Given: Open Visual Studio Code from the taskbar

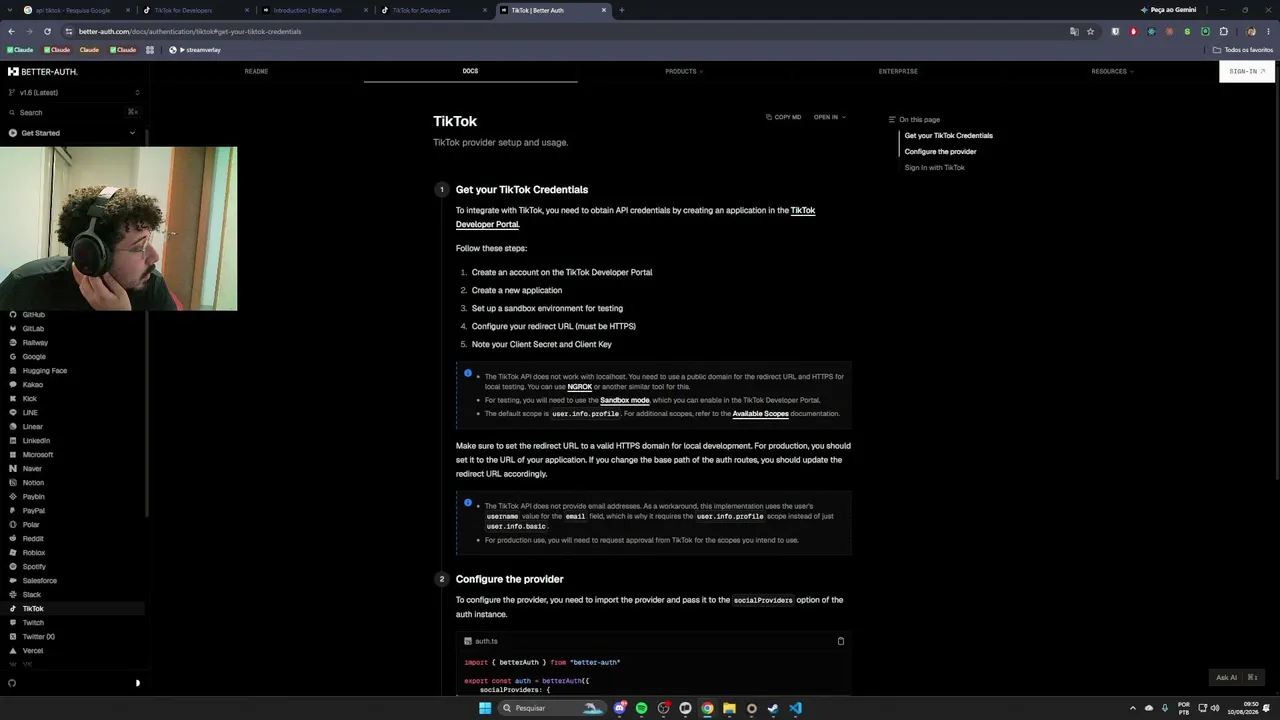Looking at the screenshot, I should tap(795, 708).
